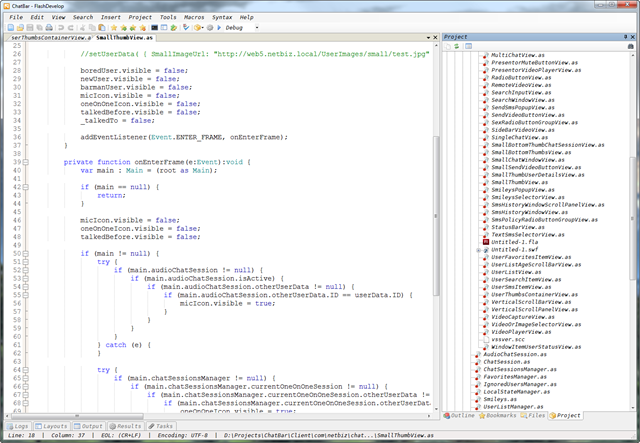Click the Open file folder icon

tap(20, 28)
